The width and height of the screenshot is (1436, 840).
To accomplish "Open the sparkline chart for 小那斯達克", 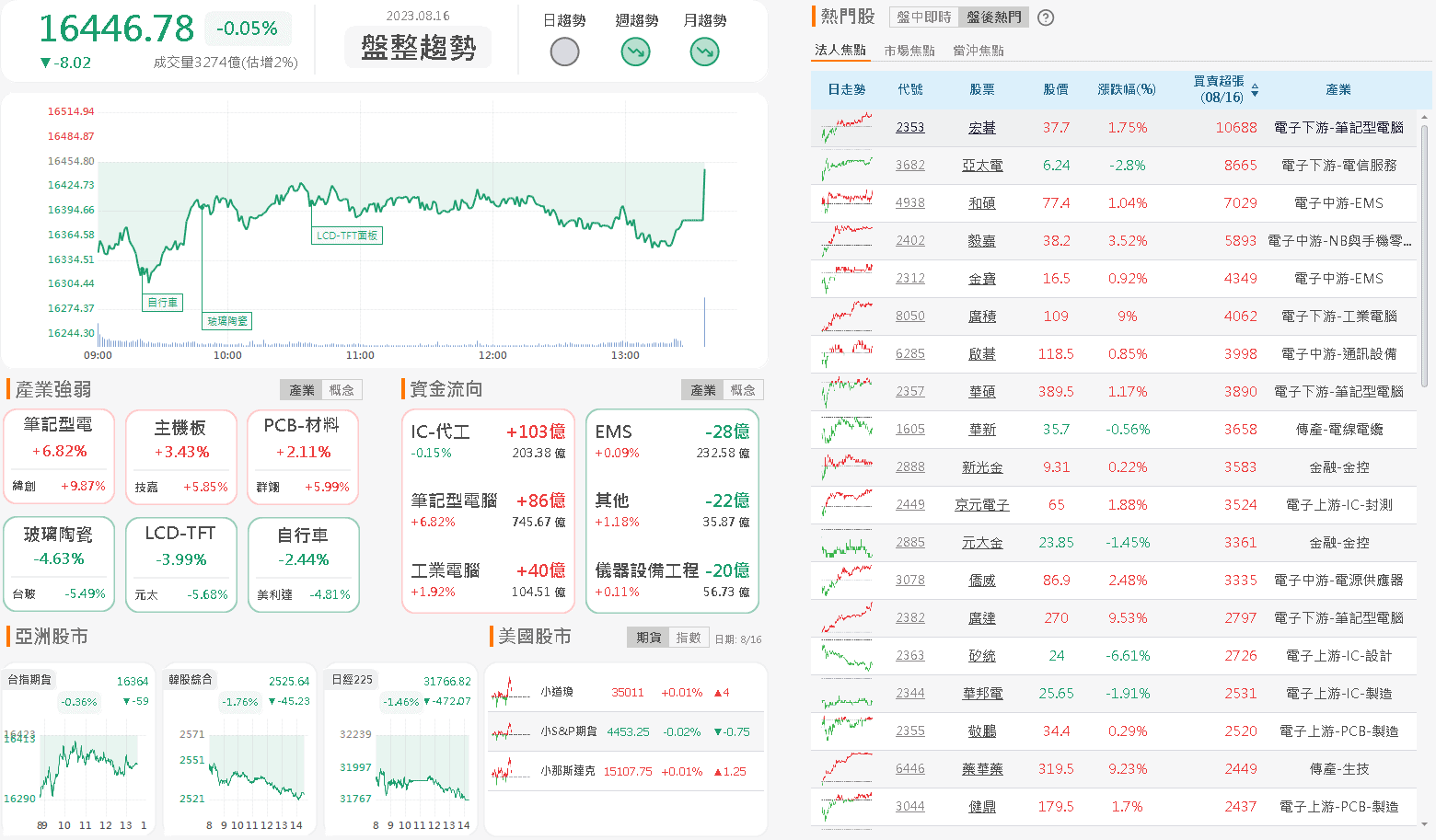I will coord(510,771).
